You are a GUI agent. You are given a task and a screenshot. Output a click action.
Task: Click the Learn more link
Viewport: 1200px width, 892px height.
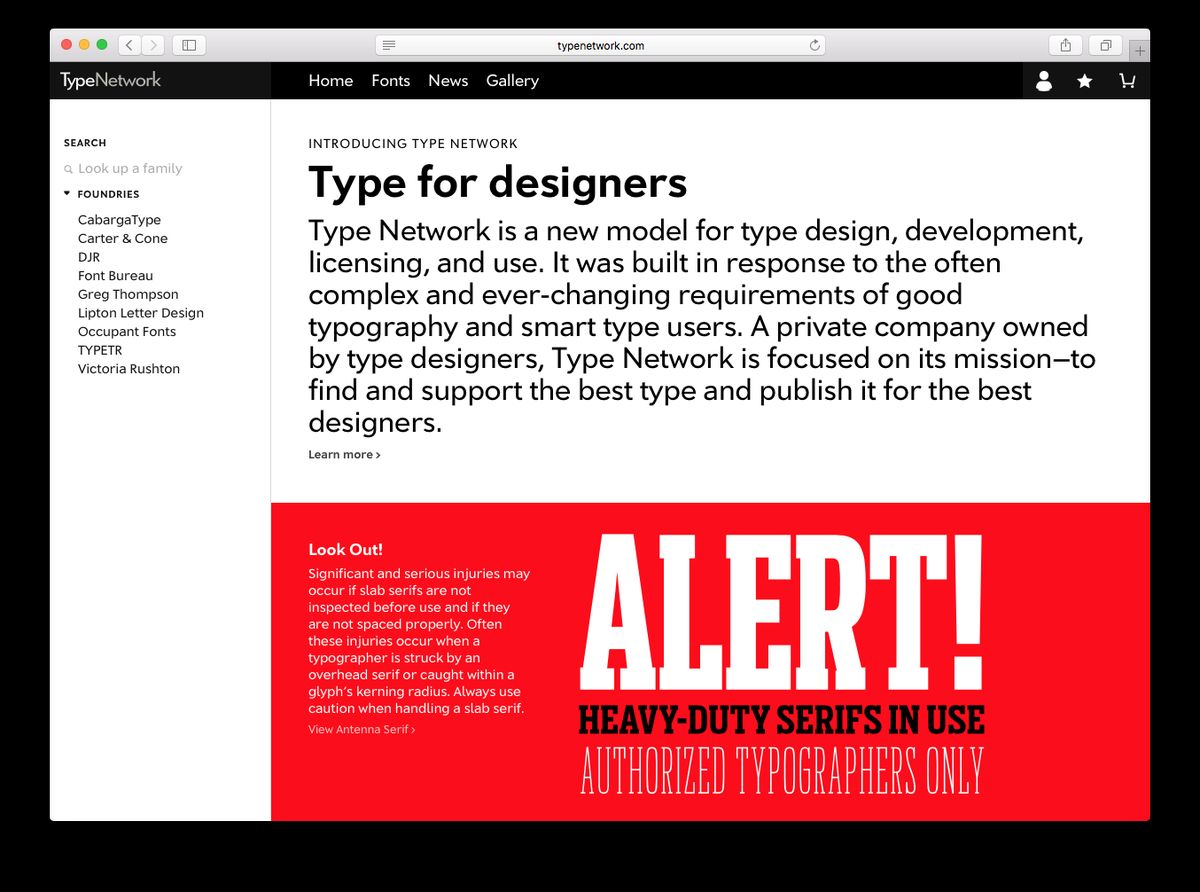click(x=344, y=455)
